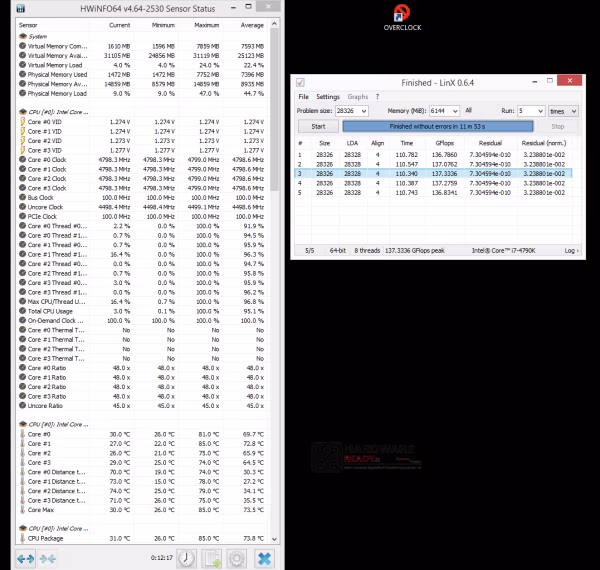The width and height of the screenshot is (600, 570).
Task: Click the logging start document icon
Action: (212, 559)
